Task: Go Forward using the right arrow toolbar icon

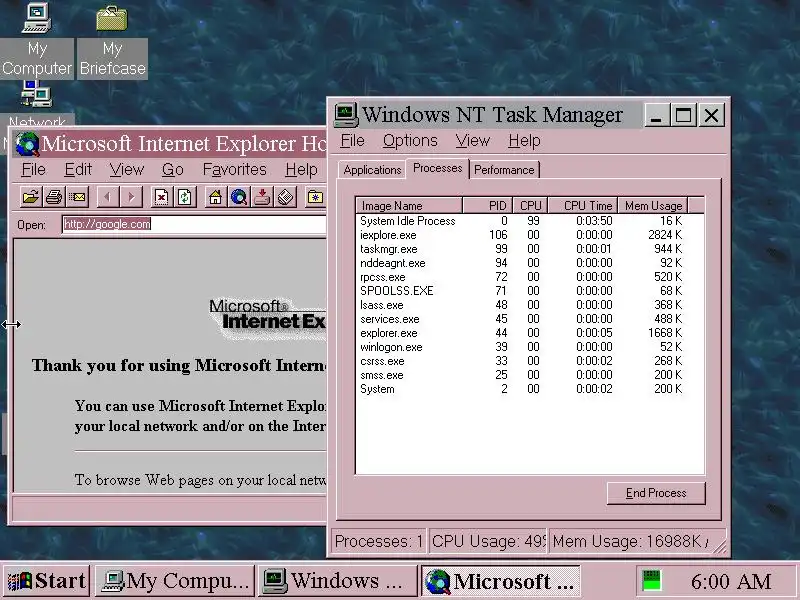Action: (131, 196)
